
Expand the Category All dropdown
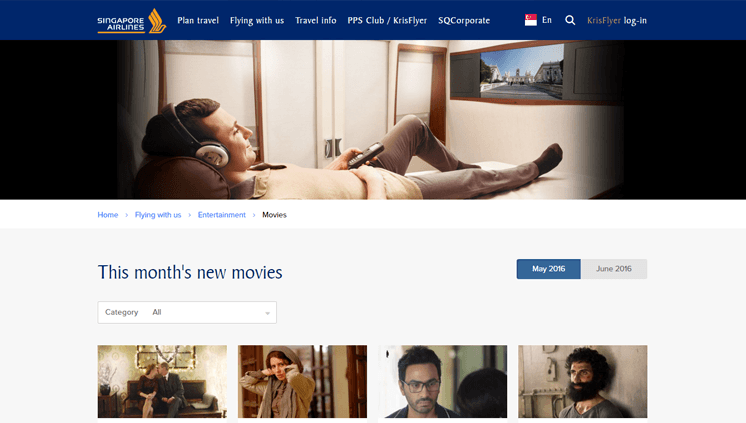[187, 313]
